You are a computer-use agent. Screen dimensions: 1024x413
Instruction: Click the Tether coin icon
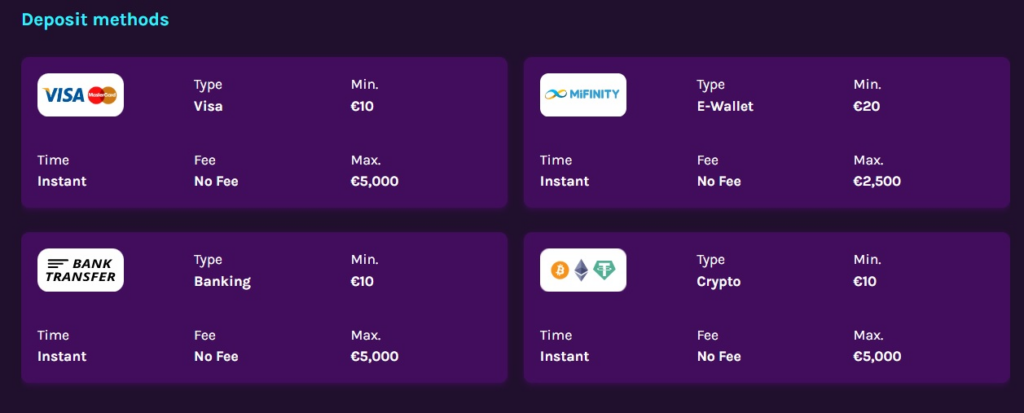tap(604, 270)
